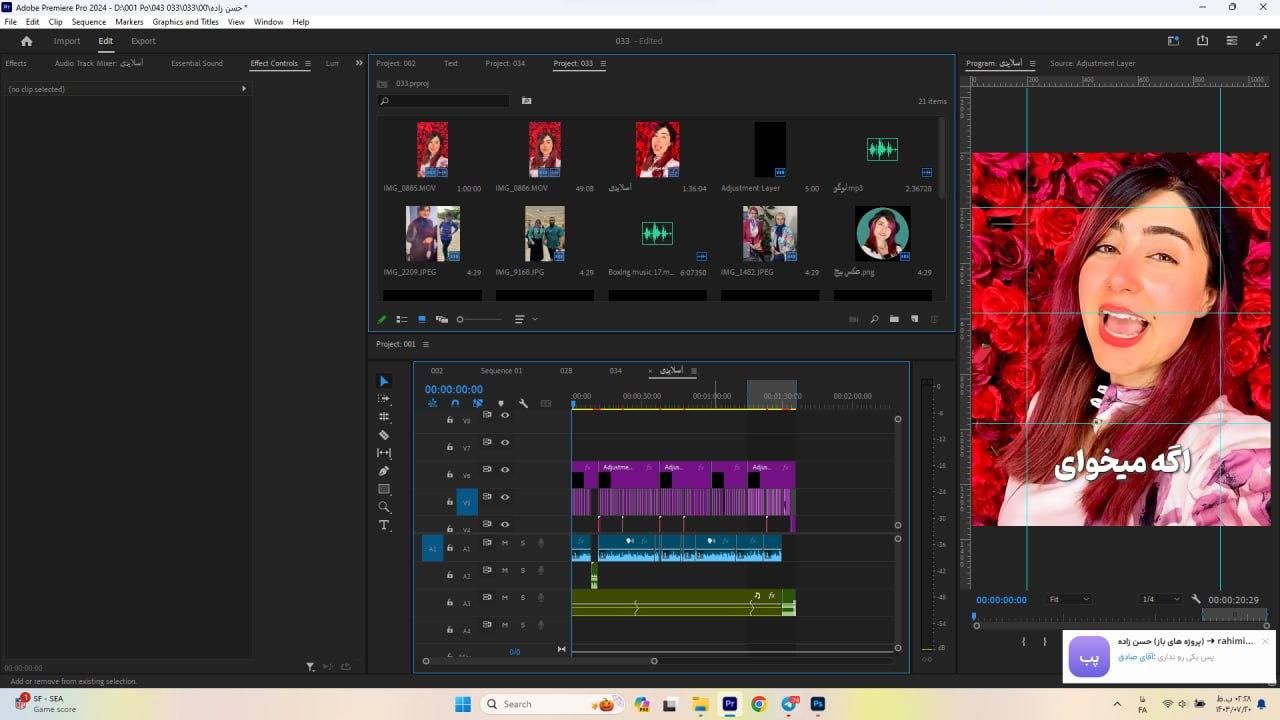
Task: Open Project: 033 panel menu
Action: [603, 64]
